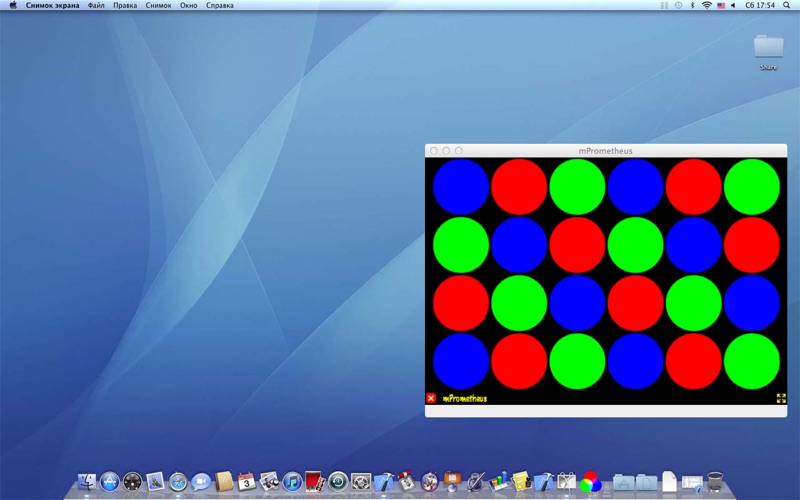Image resolution: width=800 pixels, height=500 pixels.
Task: Click the Wi-Fi status icon in the menu bar
Action: point(707,5)
